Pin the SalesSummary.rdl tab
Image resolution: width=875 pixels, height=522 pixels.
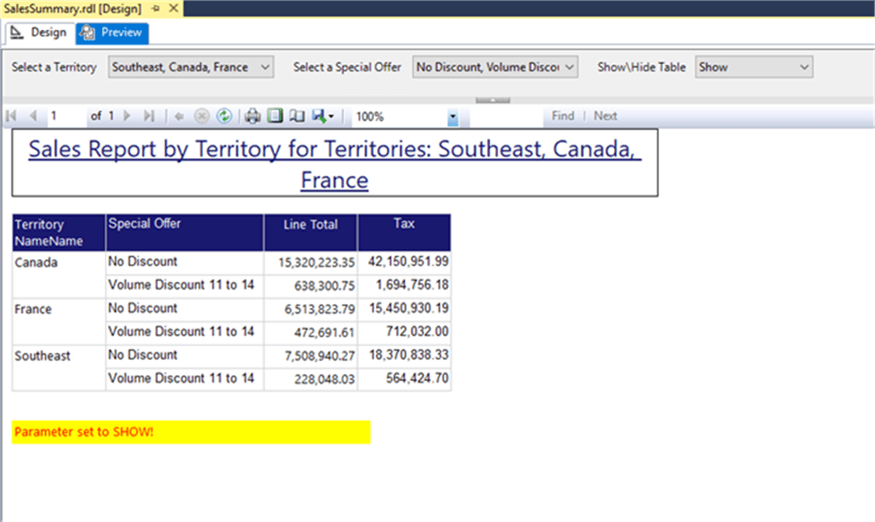[x=156, y=8]
